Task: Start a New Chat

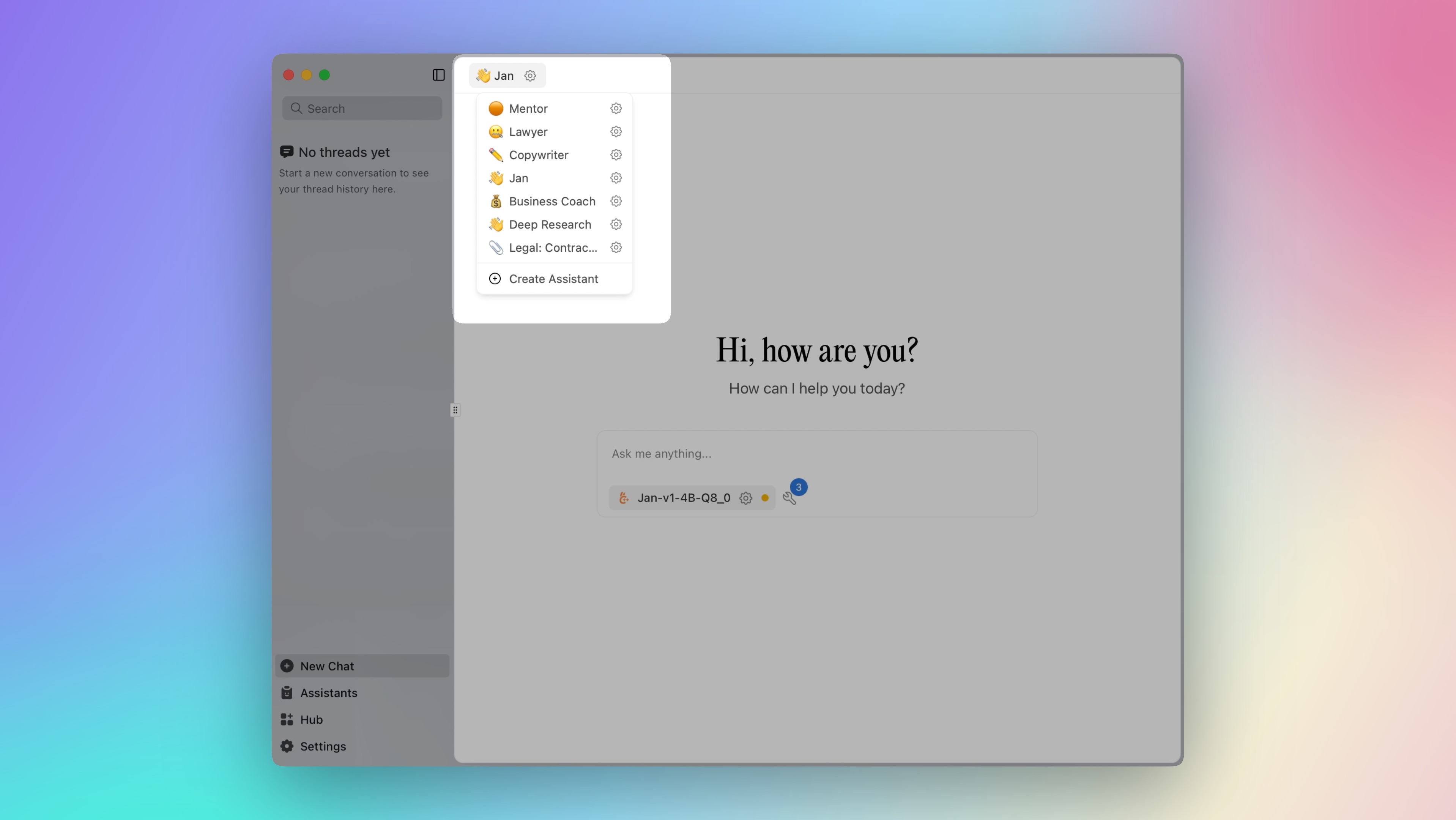Action: coord(326,666)
